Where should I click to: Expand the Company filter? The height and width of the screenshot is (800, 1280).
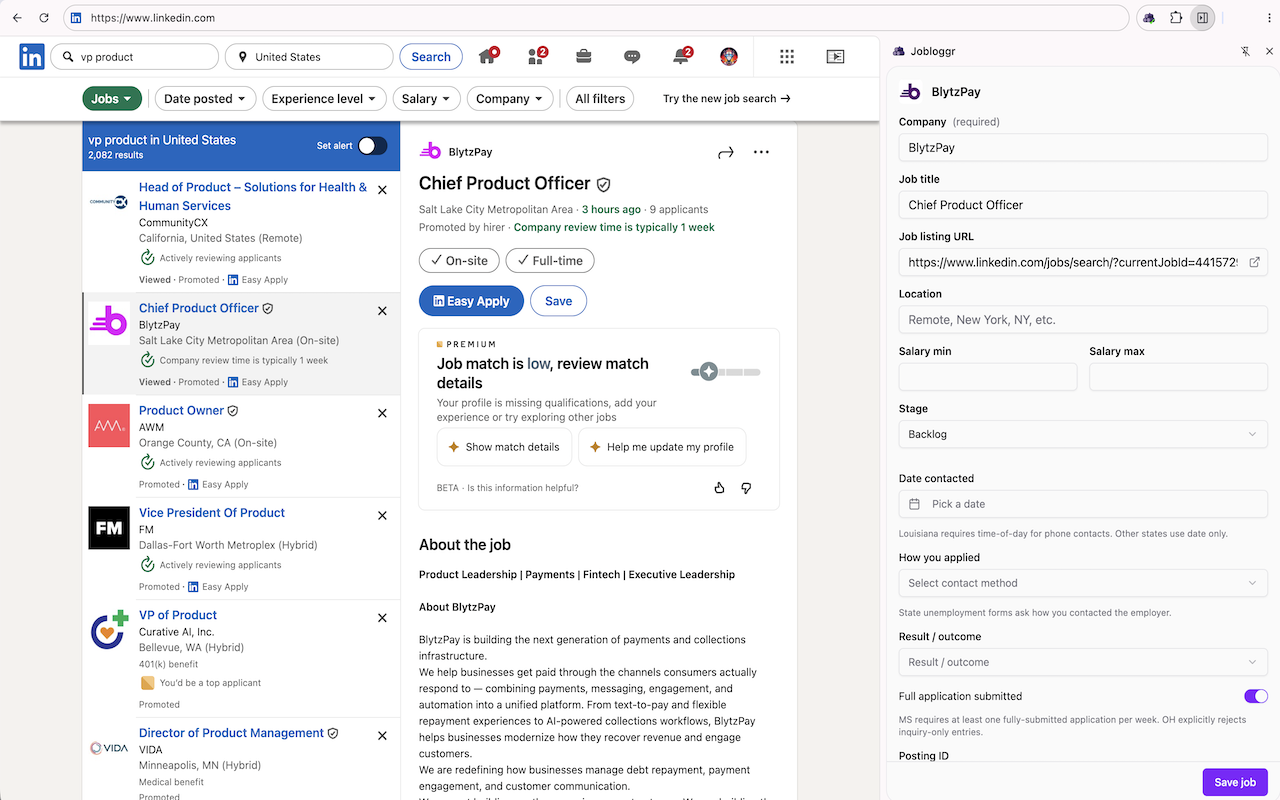point(510,98)
